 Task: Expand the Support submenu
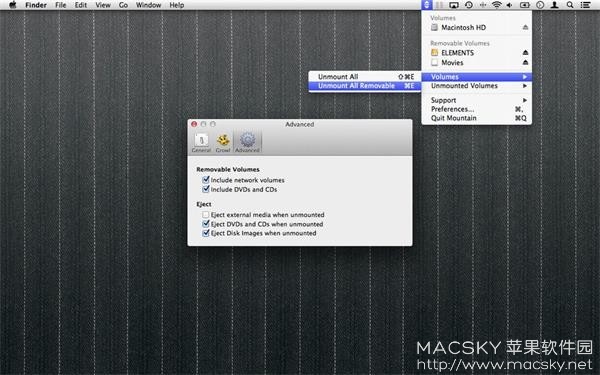tap(476, 100)
